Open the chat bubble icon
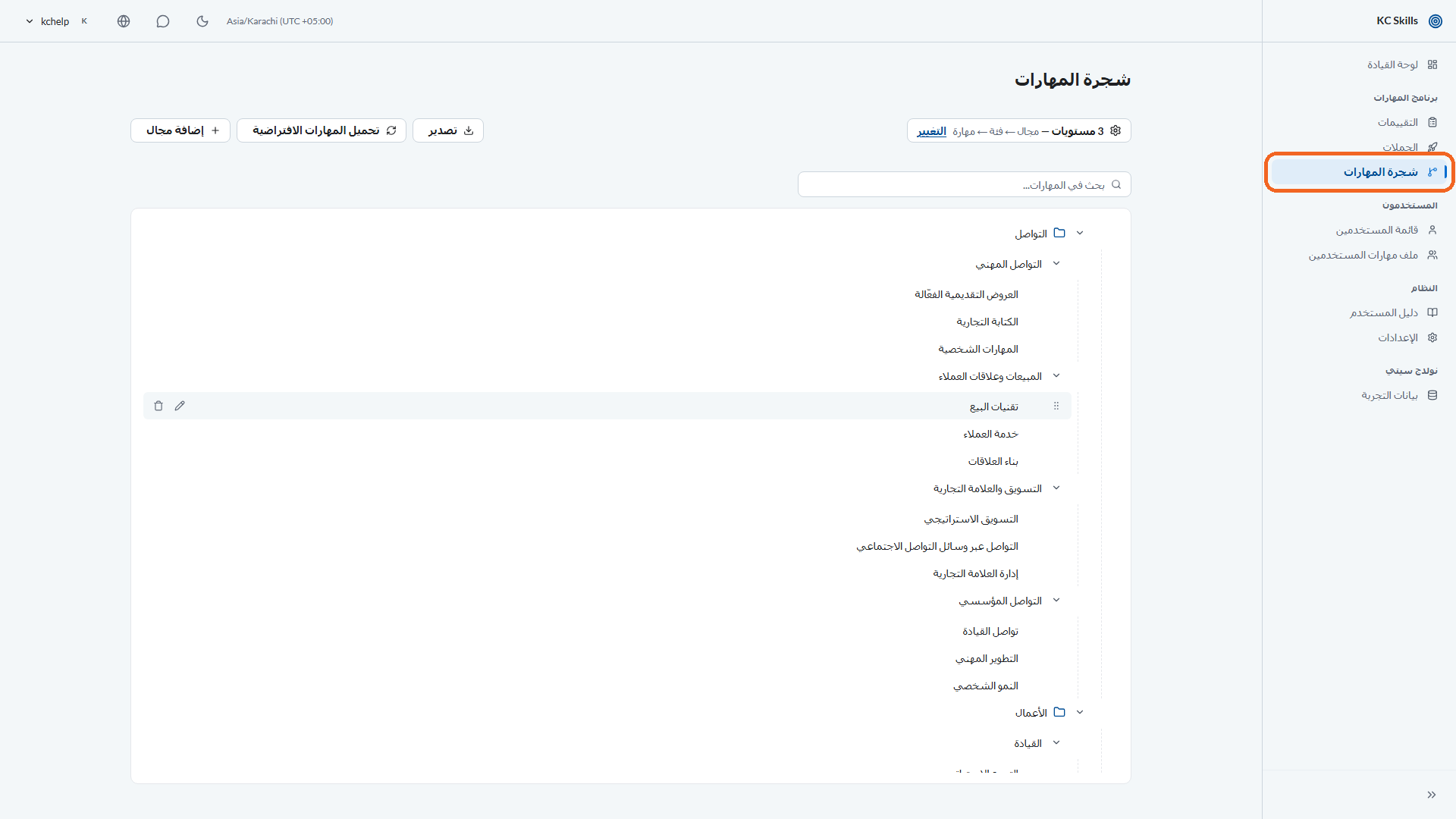The image size is (1456, 819). (x=162, y=21)
